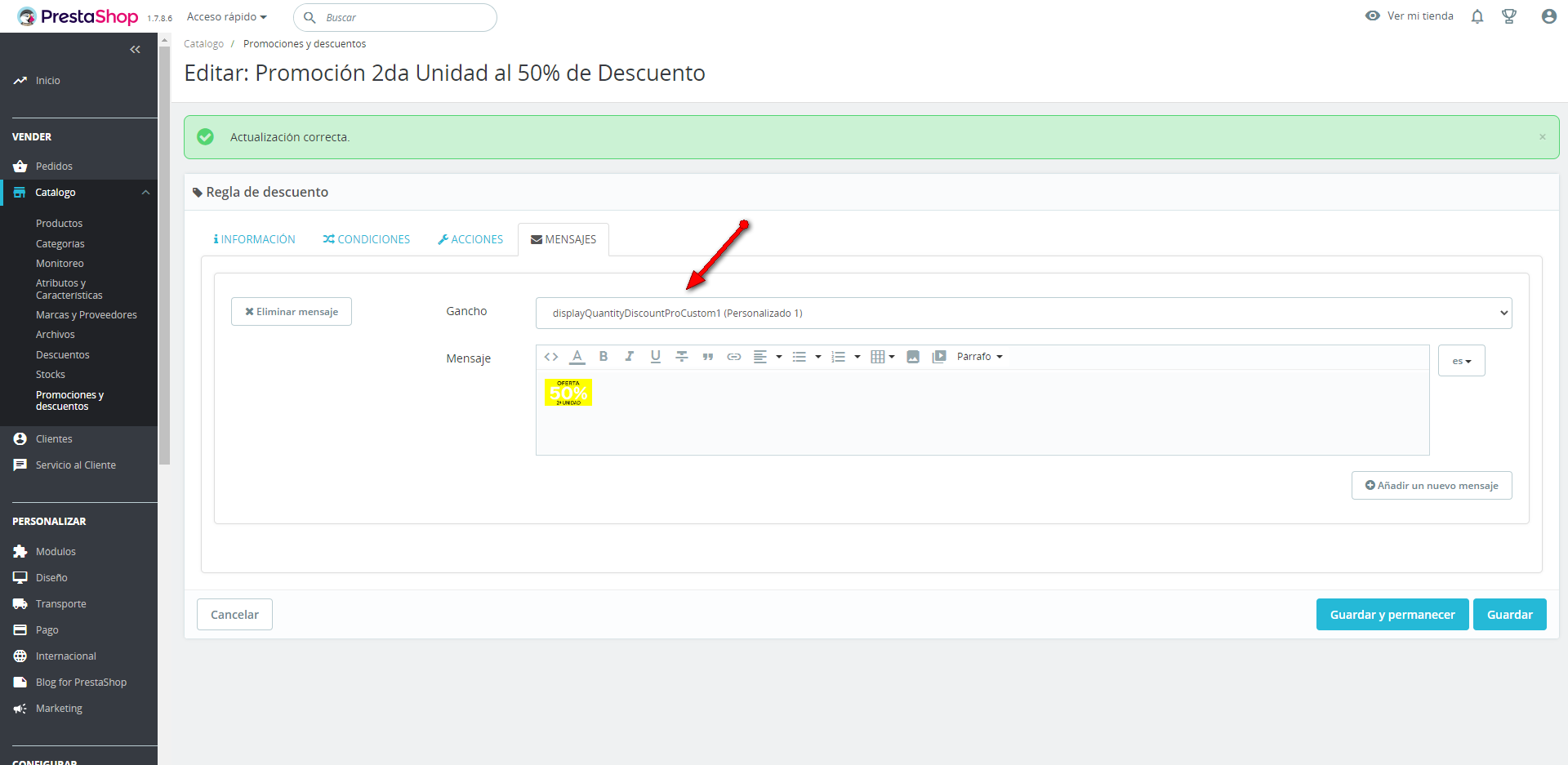
Task: Open Internacional in sidebar
Action: (66, 656)
